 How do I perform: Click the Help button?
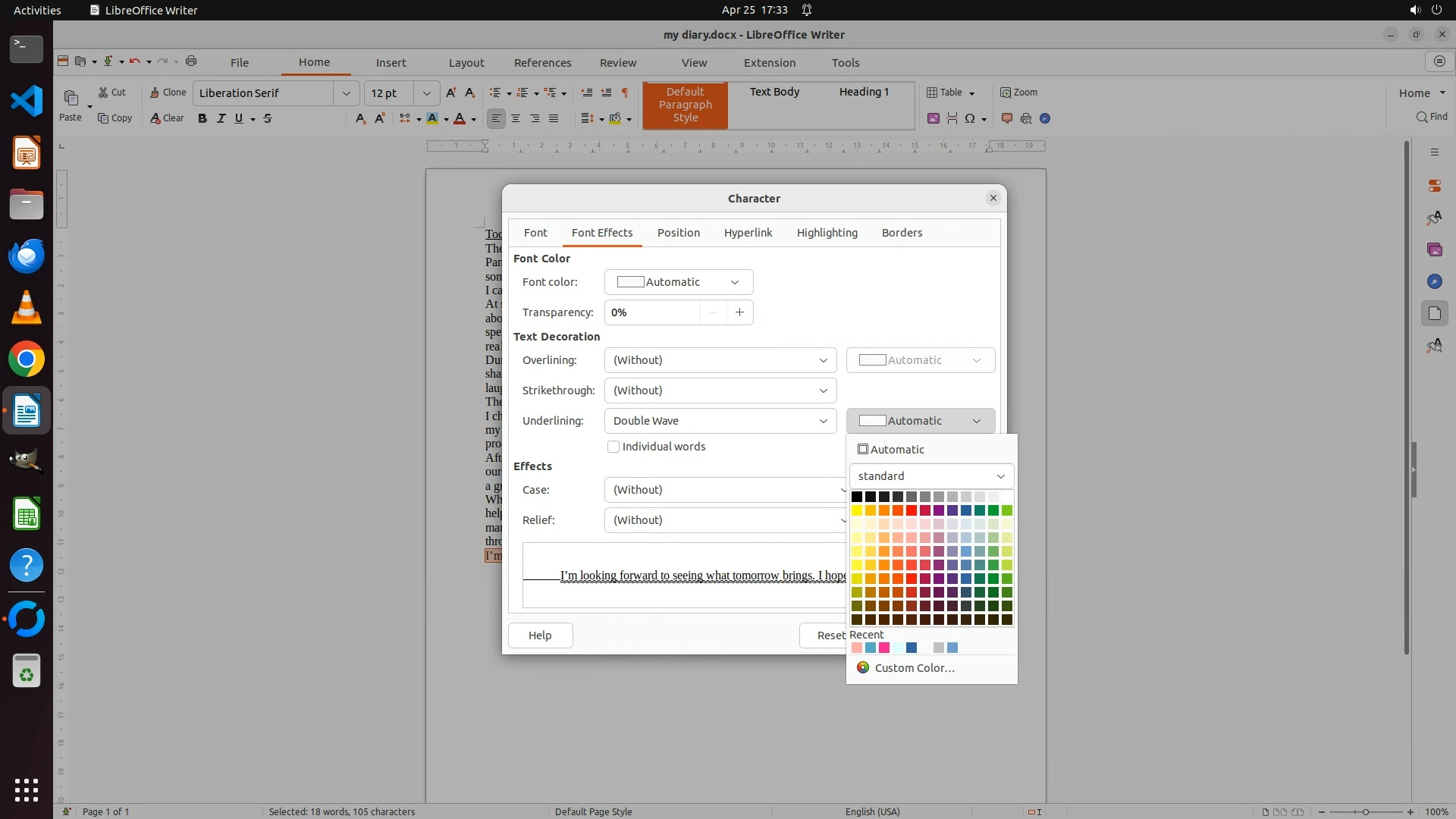pos(540,635)
